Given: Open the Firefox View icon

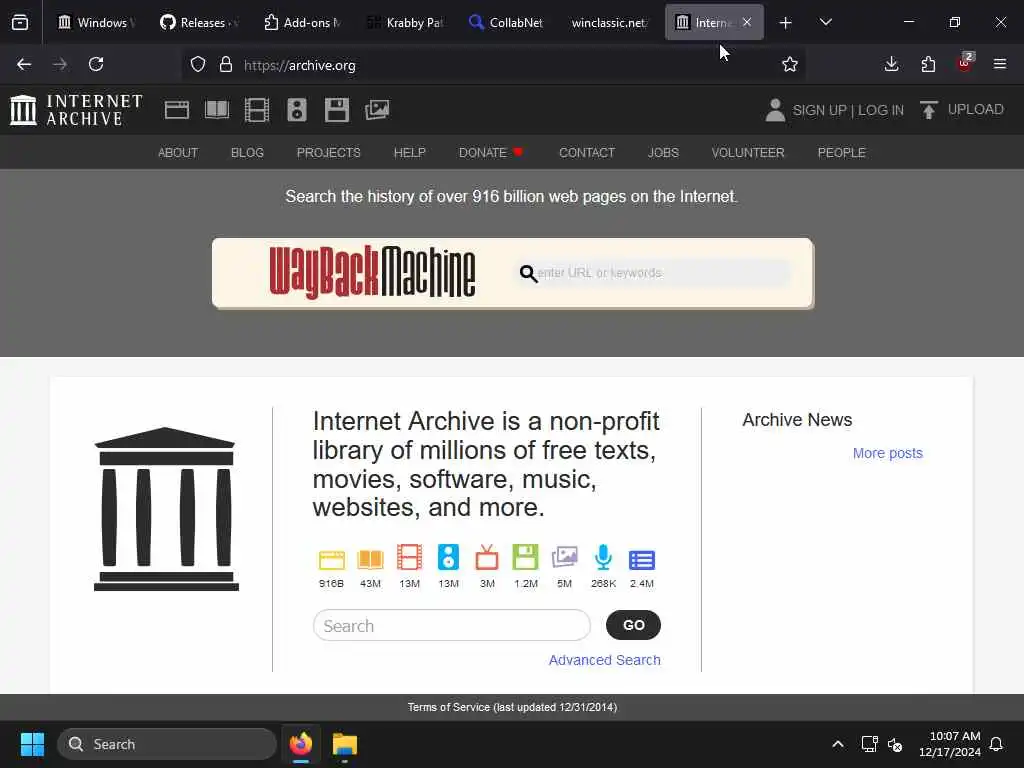Looking at the screenshot, I should (20, 23).
